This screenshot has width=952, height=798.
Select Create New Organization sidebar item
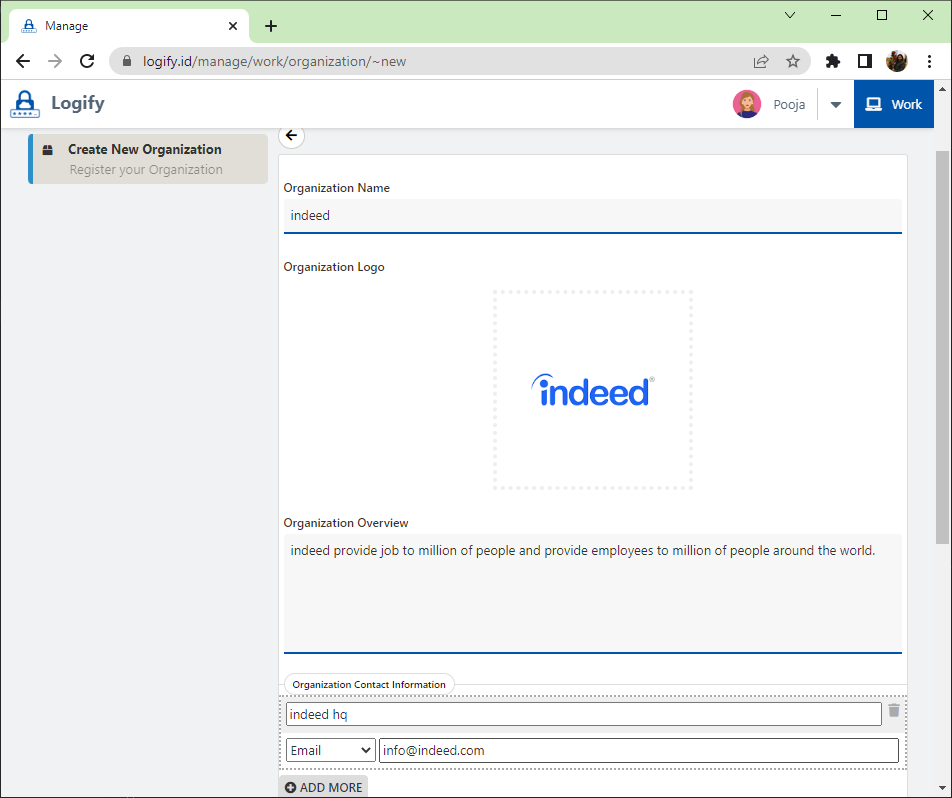148,159
